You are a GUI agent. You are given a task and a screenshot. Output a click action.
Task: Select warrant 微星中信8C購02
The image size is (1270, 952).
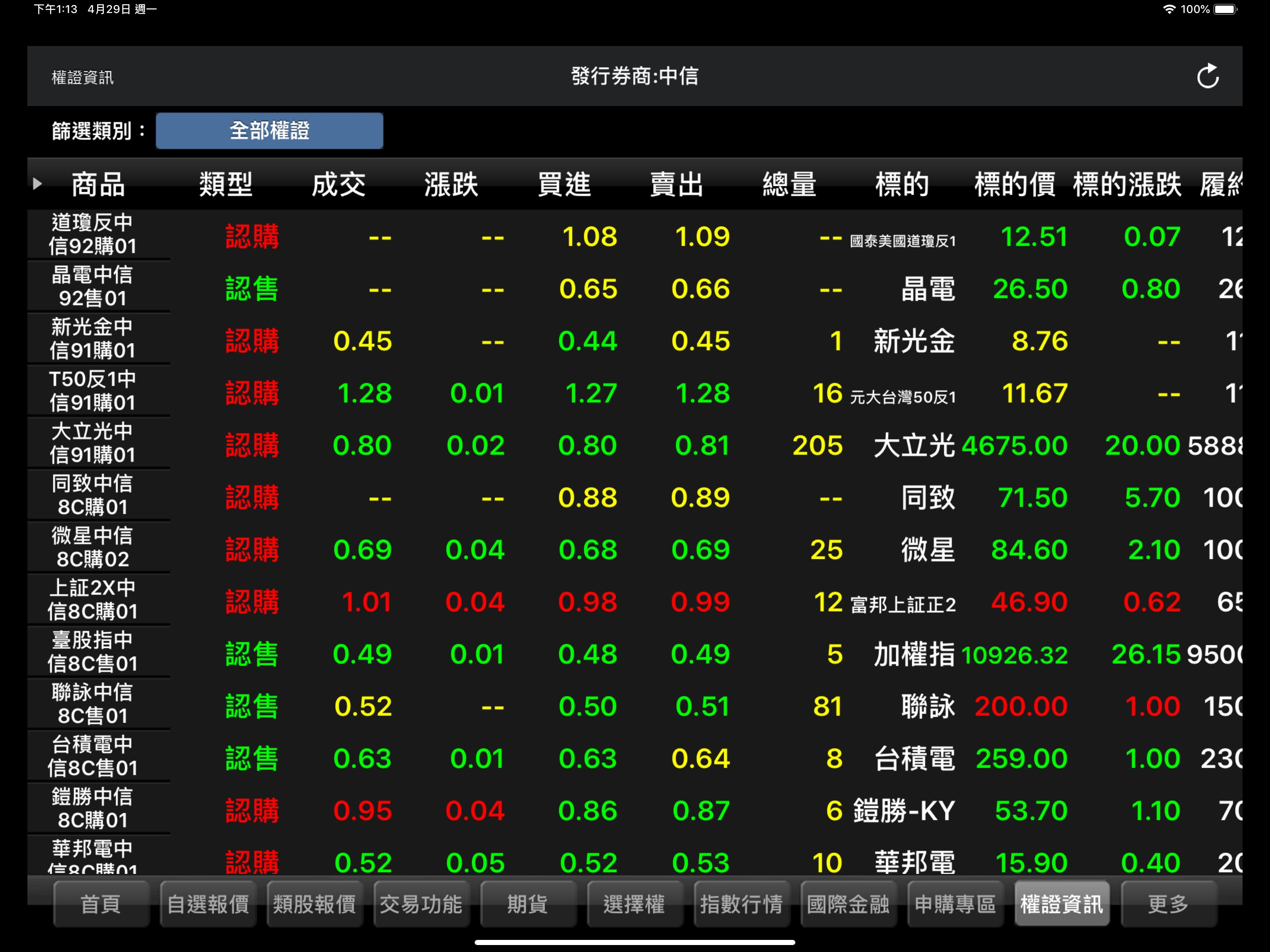93,548
